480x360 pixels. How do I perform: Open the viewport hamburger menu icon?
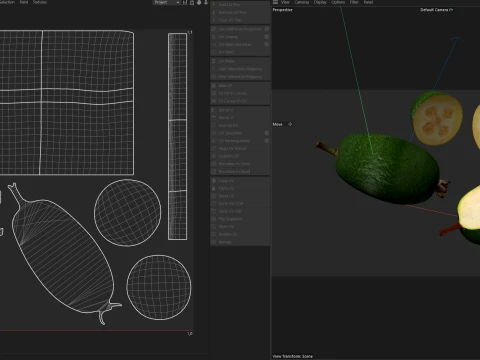(x=276, y=2)
